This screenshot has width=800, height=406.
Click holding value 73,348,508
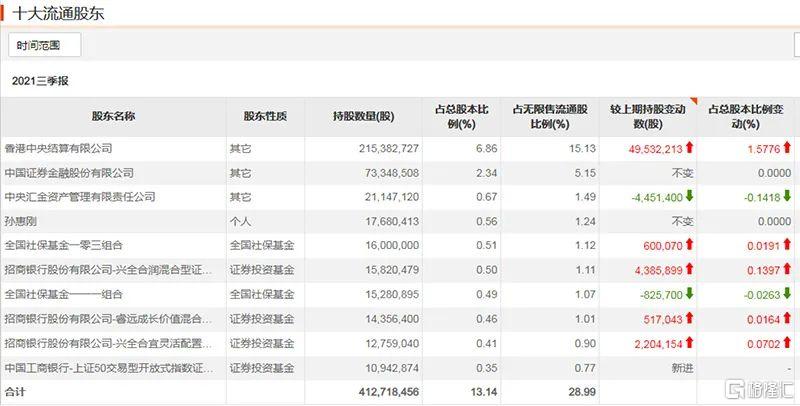(x=391, y=173)
